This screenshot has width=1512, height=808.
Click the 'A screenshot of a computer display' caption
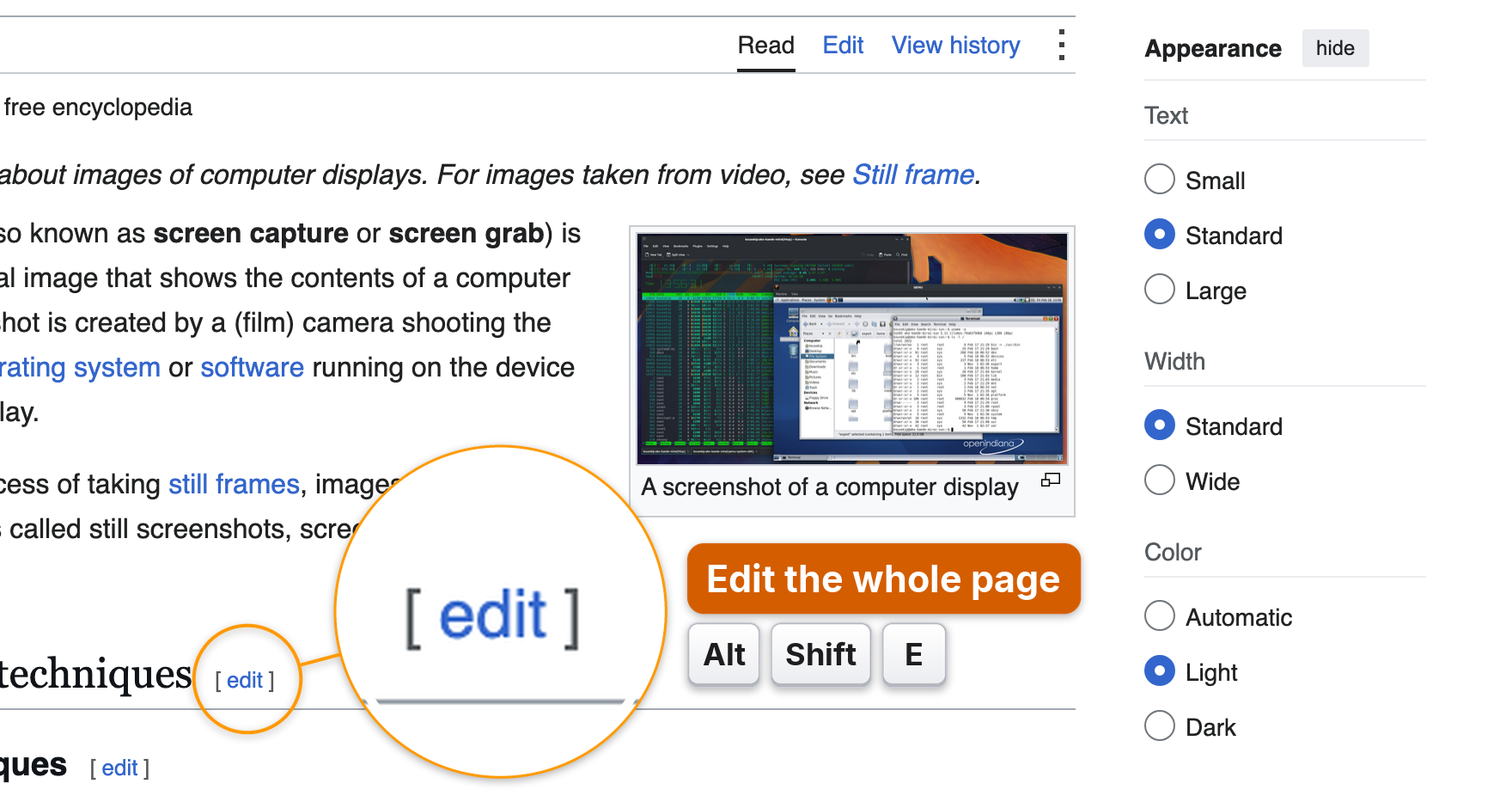pyautogui.click(x=829, y=487)
